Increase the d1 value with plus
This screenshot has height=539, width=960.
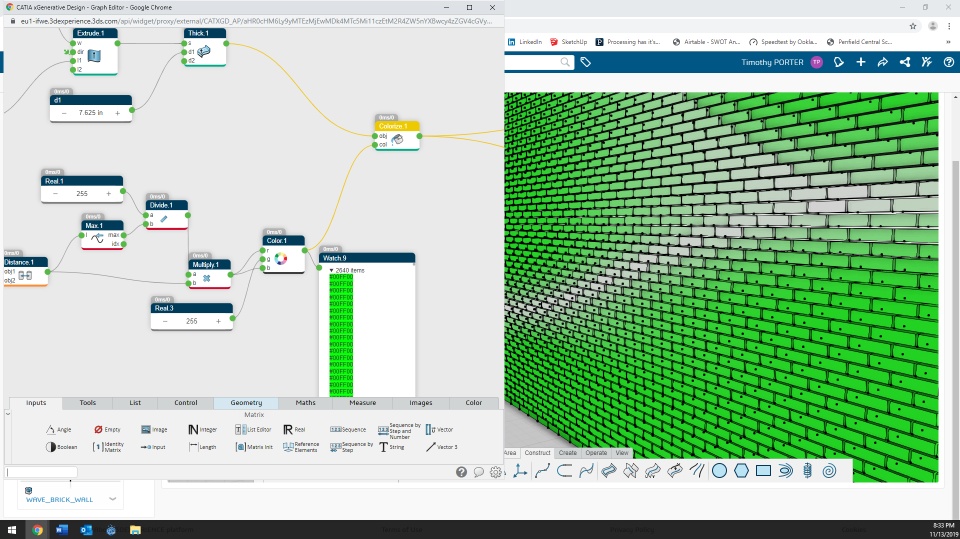[x=118, y=113]
